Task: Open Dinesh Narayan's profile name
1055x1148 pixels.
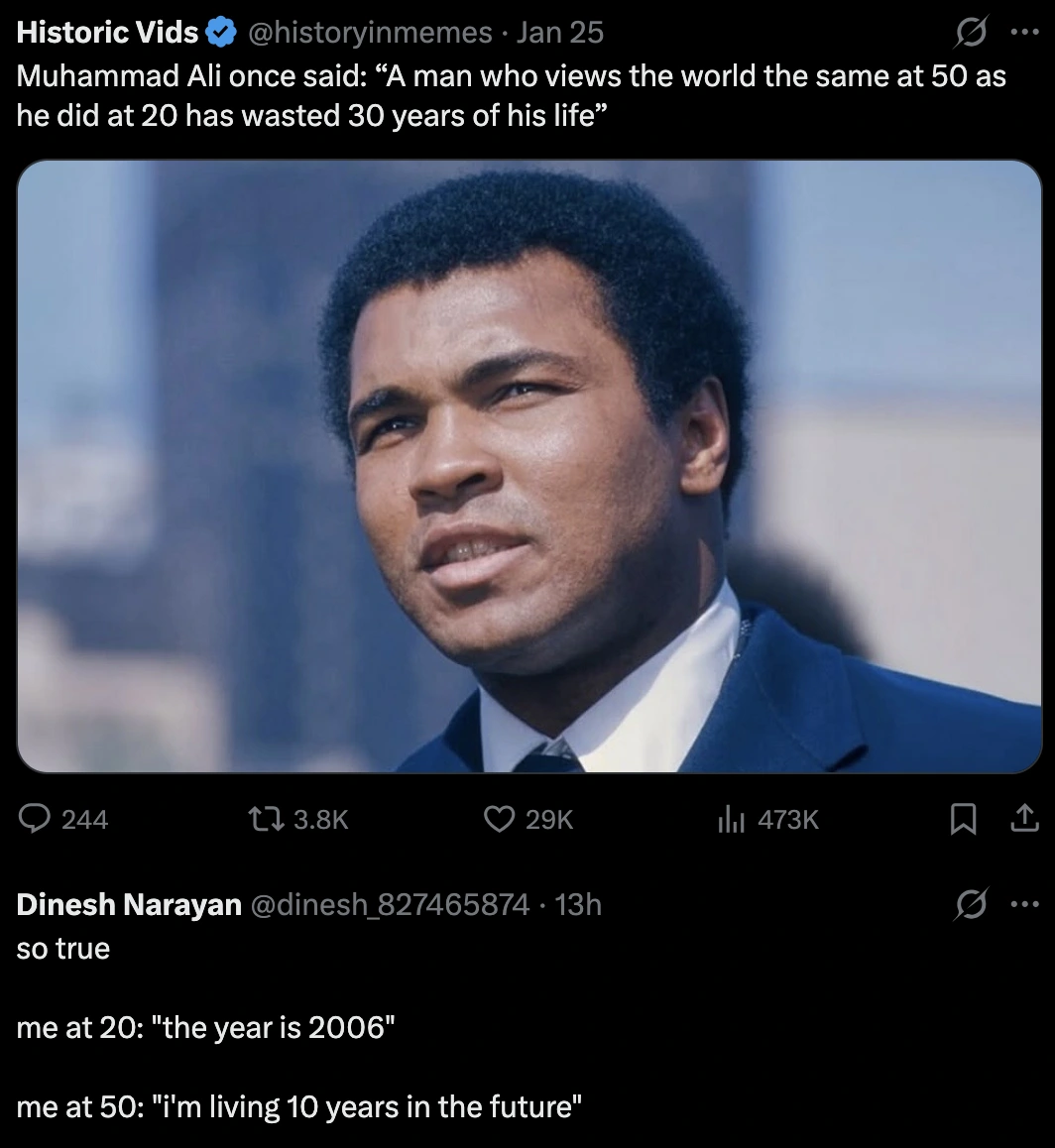Action: (129, 904)
